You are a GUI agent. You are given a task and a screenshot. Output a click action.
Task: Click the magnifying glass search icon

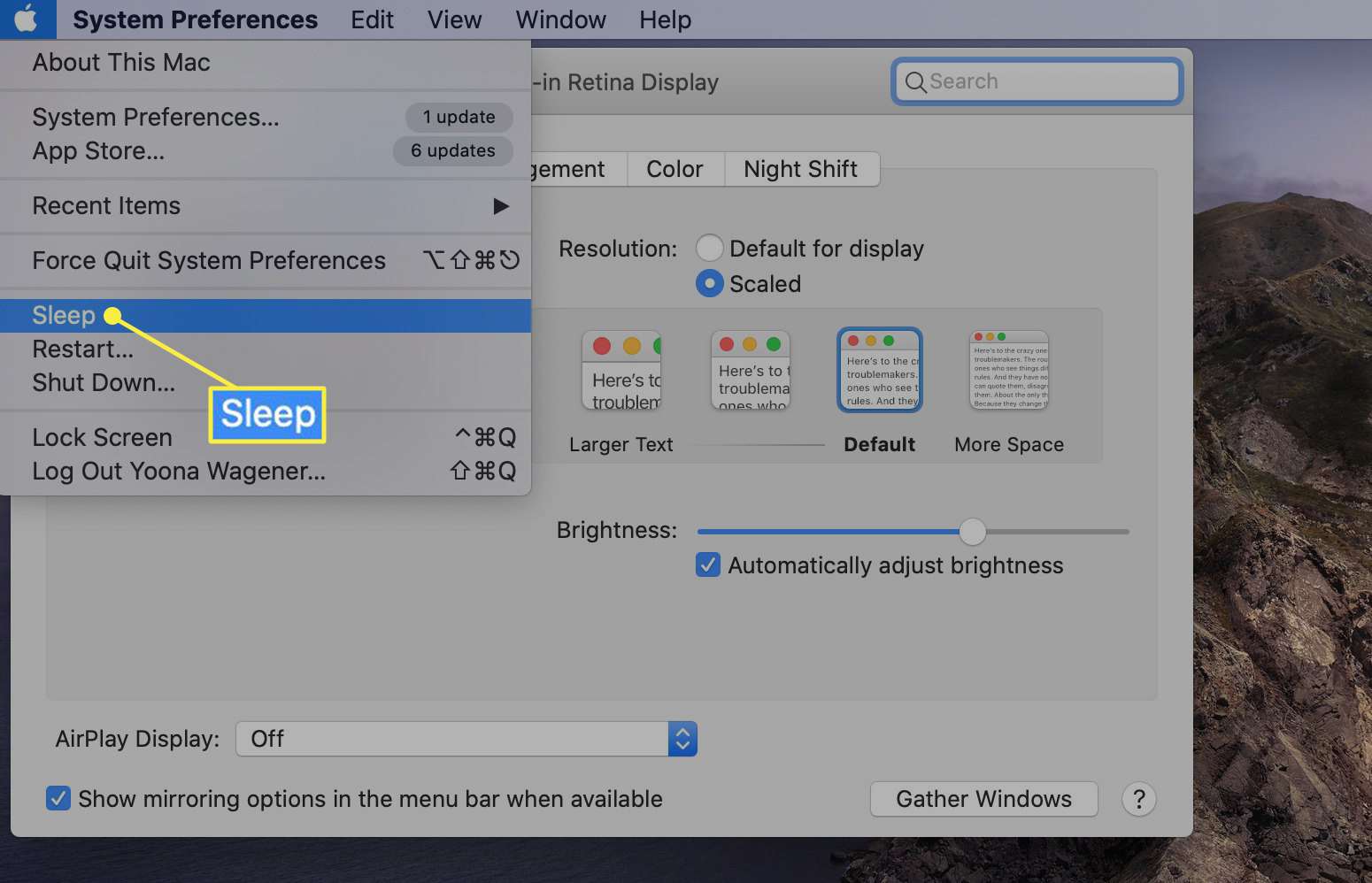click(x=915, y=82)
